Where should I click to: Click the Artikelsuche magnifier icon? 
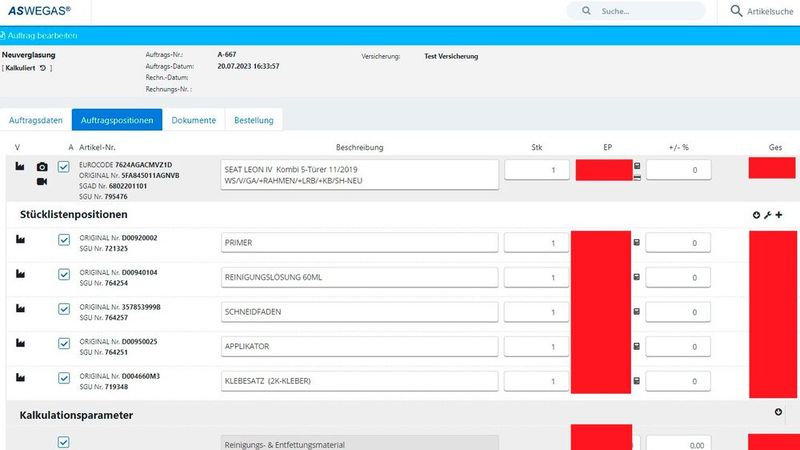pos(736,11)
